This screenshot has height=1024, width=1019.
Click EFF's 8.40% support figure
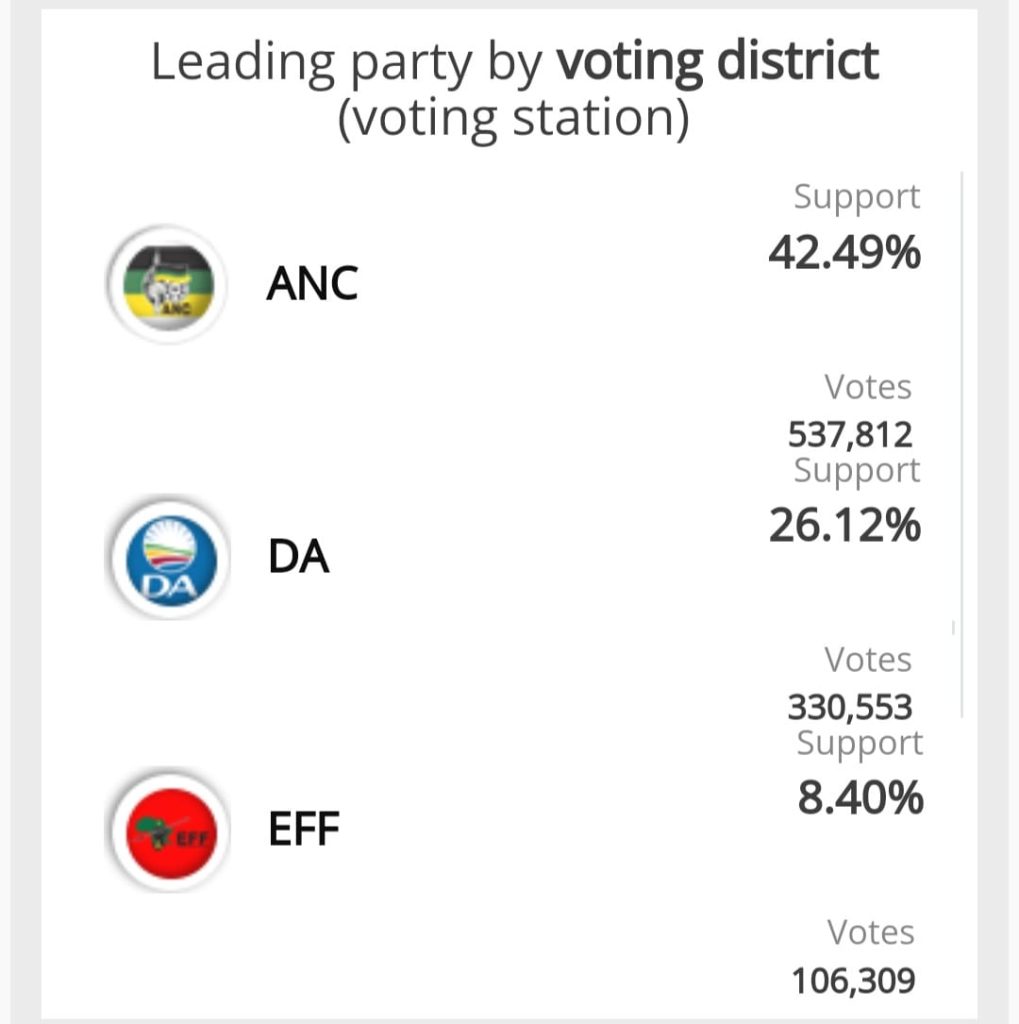pyautogui.click(x=859, y=798)
